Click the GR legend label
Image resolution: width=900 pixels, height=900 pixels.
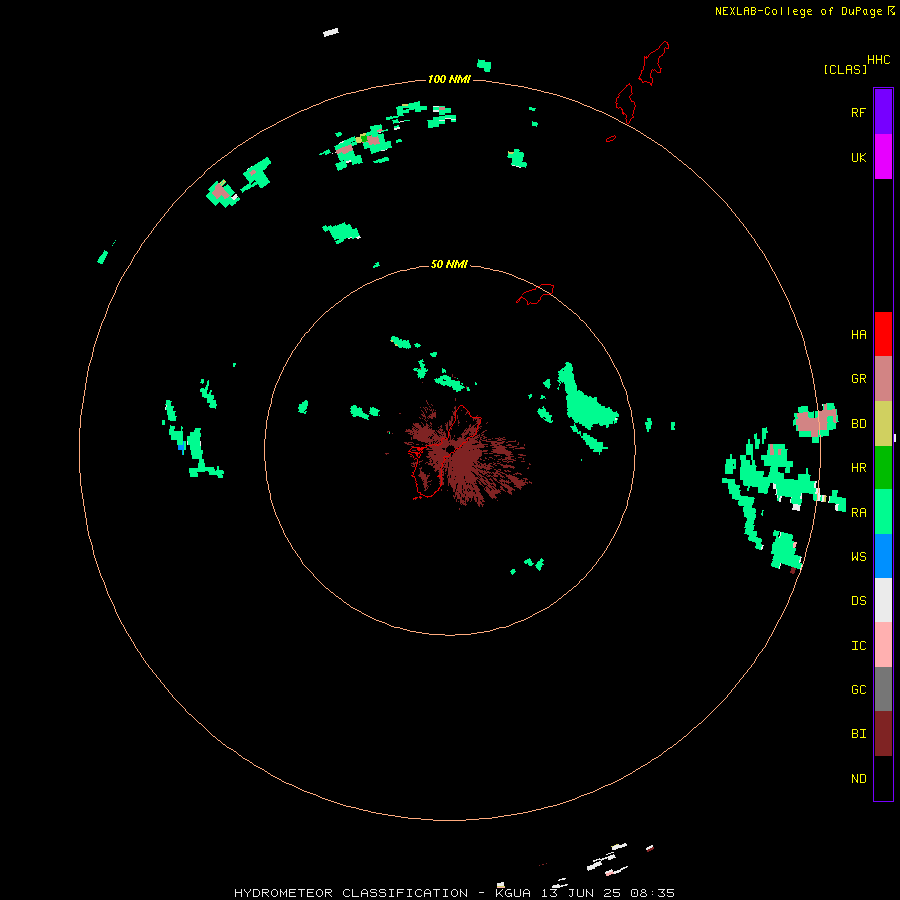[x=859, y=379]
